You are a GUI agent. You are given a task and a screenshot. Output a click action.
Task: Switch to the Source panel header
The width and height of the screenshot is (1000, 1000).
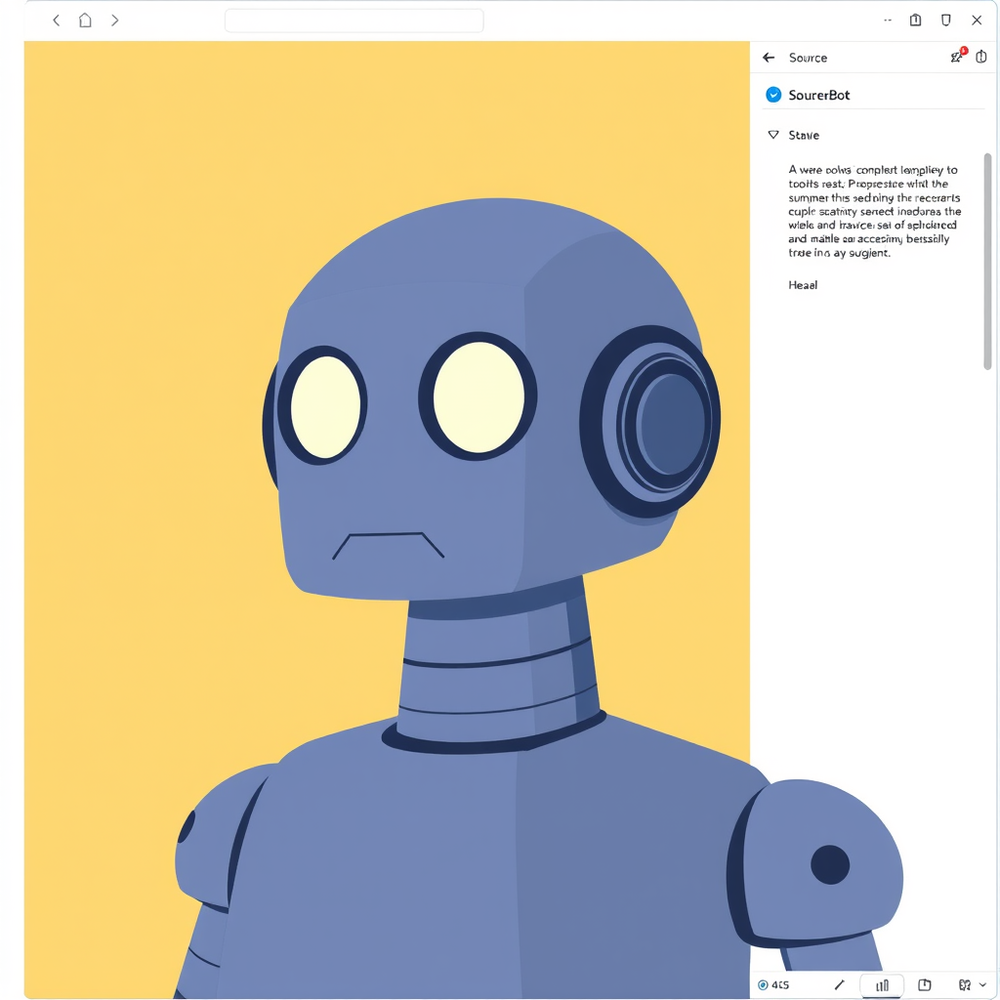pos(807,57)
